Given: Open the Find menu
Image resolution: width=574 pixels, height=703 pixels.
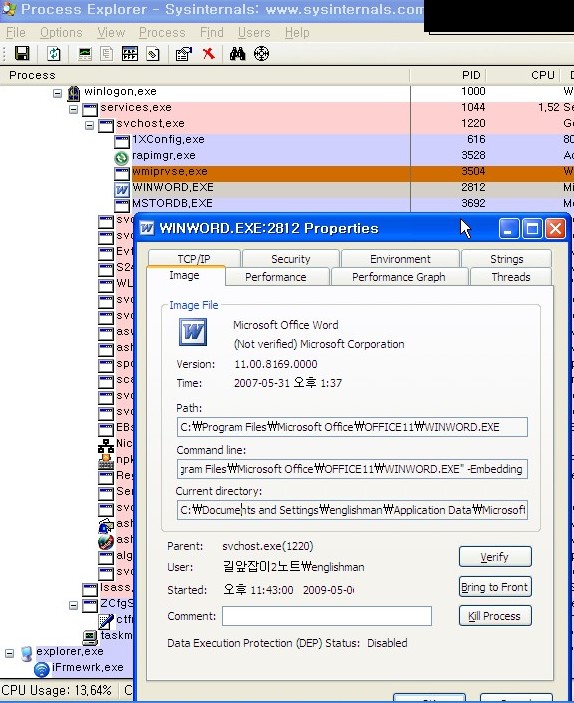Looking at the screenshot, I should (212, 33).
